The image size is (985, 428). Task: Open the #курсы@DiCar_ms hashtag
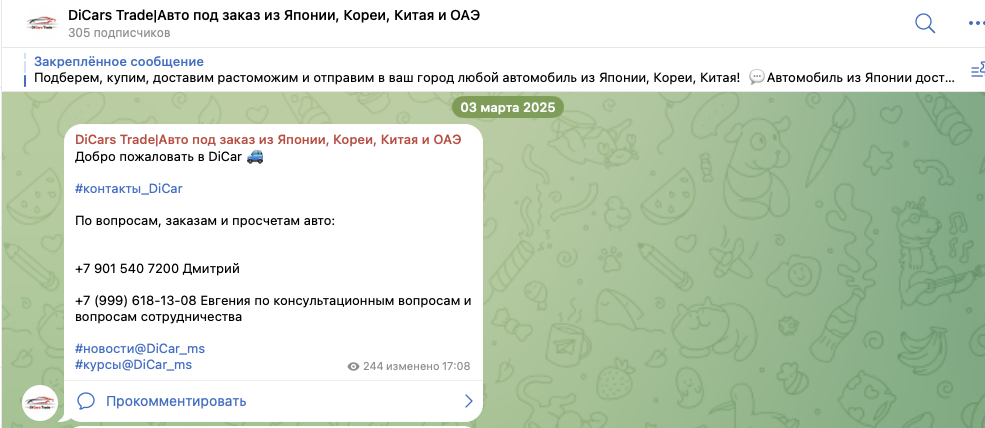[x=133, y=365]
